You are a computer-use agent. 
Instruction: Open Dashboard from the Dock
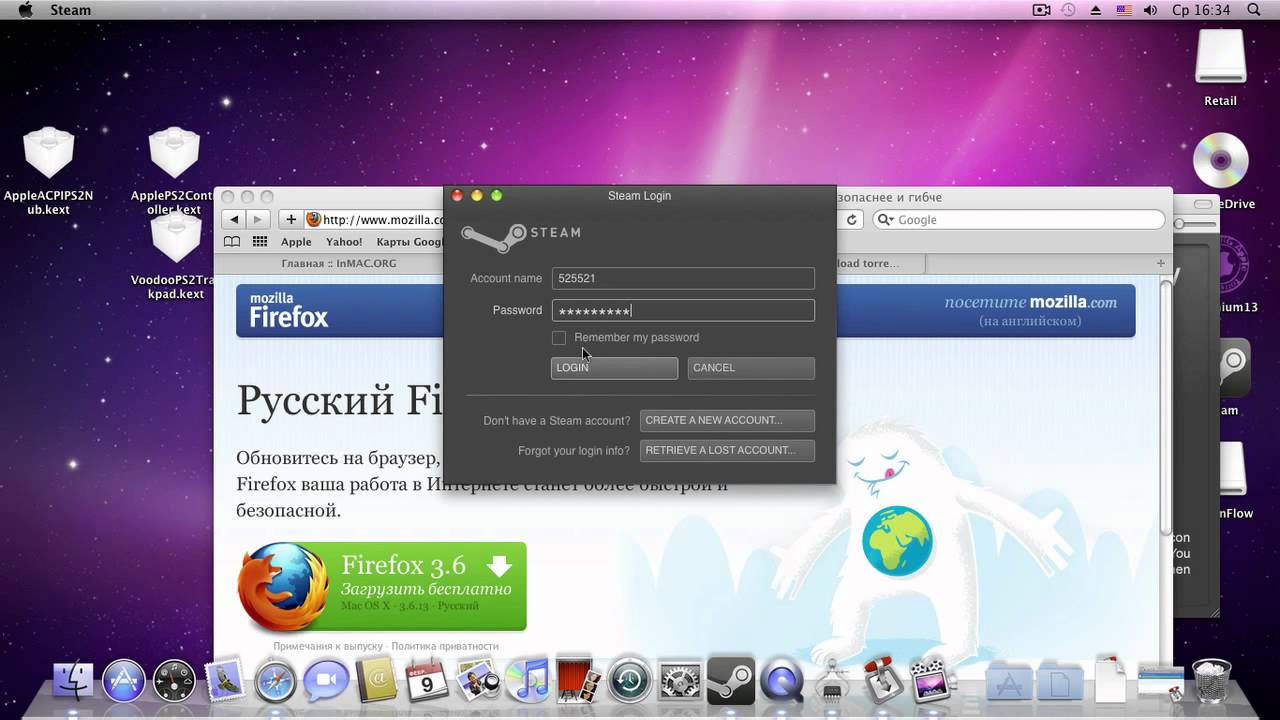[175, 681]
